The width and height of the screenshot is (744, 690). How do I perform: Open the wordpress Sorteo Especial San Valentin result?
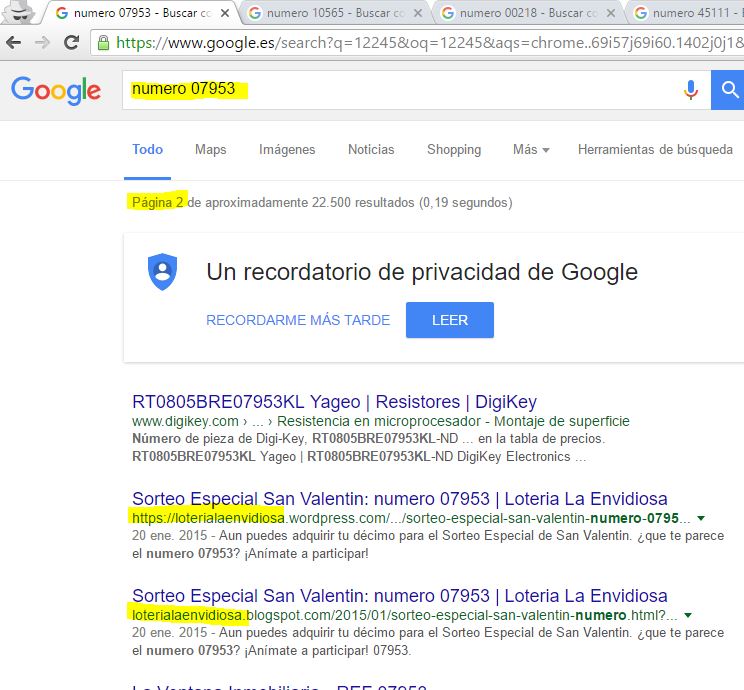[400, 499]
